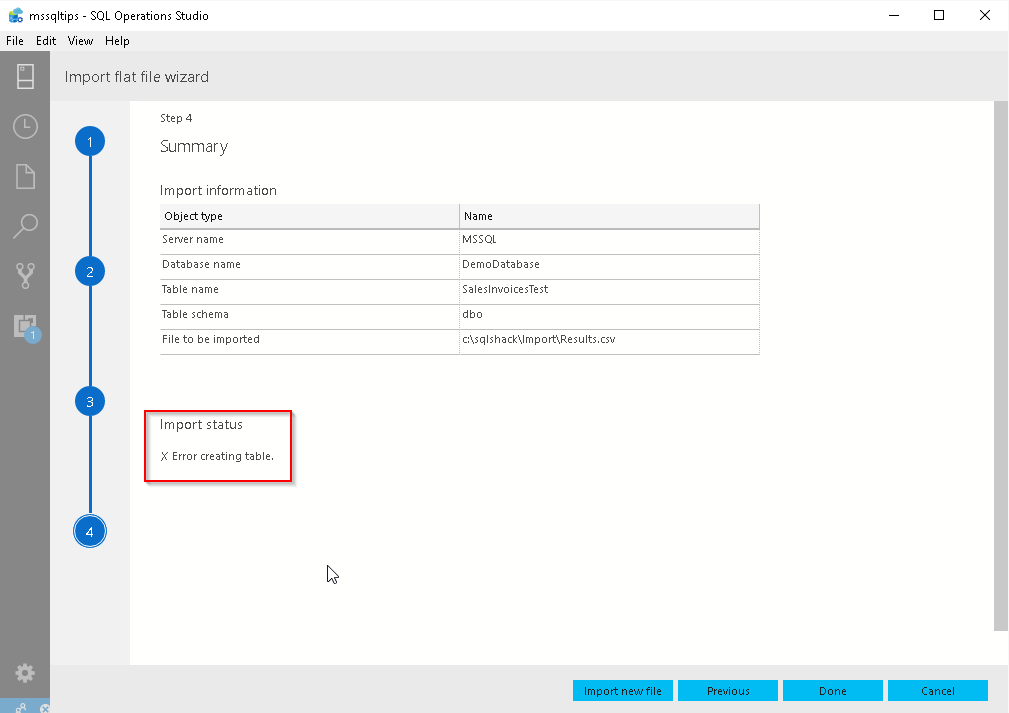Jump to wizard step 1 circle
The image size is (1009, 713).
click(89, 142)
